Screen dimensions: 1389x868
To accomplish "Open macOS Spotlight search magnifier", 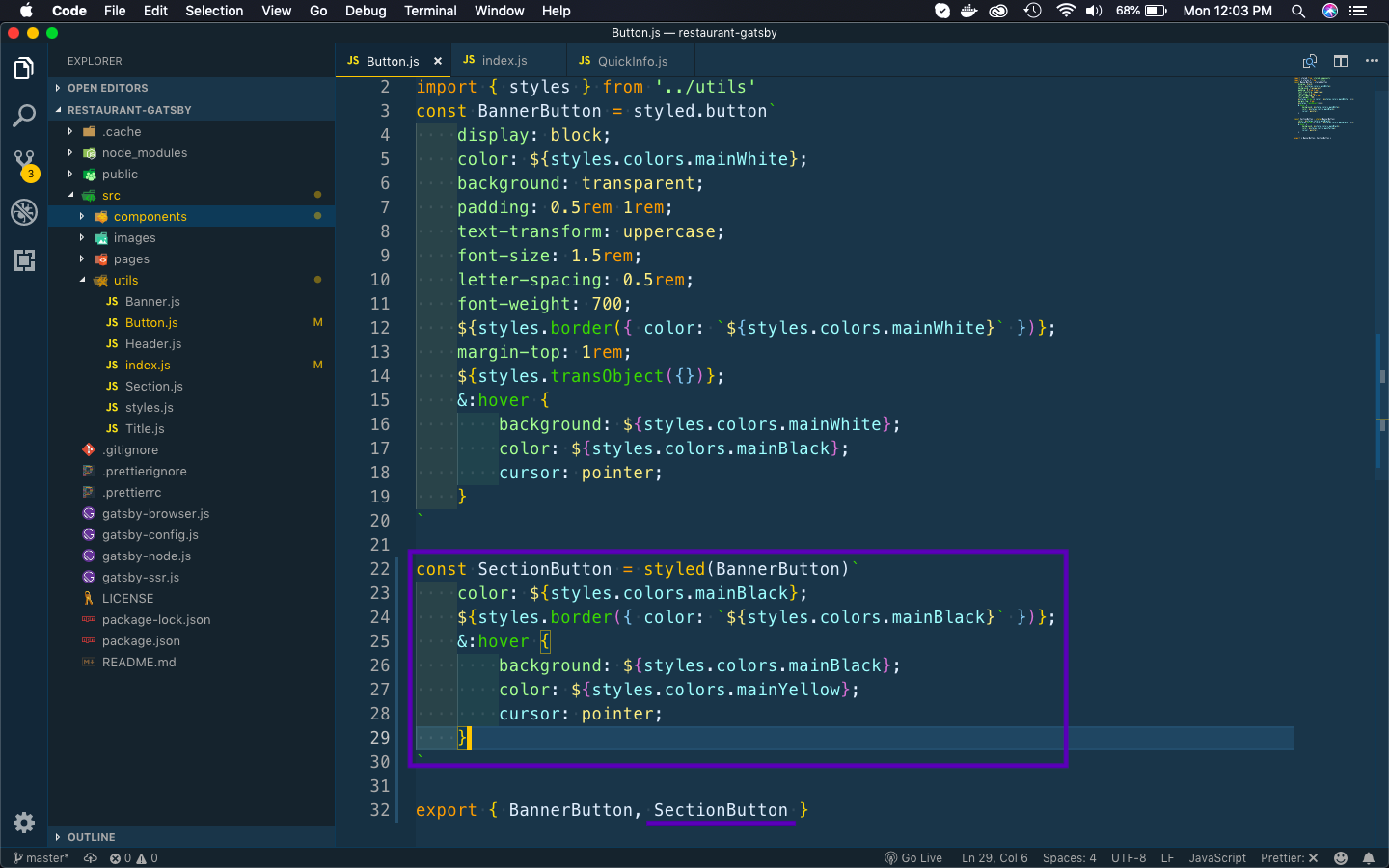I will pos(1298,11).
